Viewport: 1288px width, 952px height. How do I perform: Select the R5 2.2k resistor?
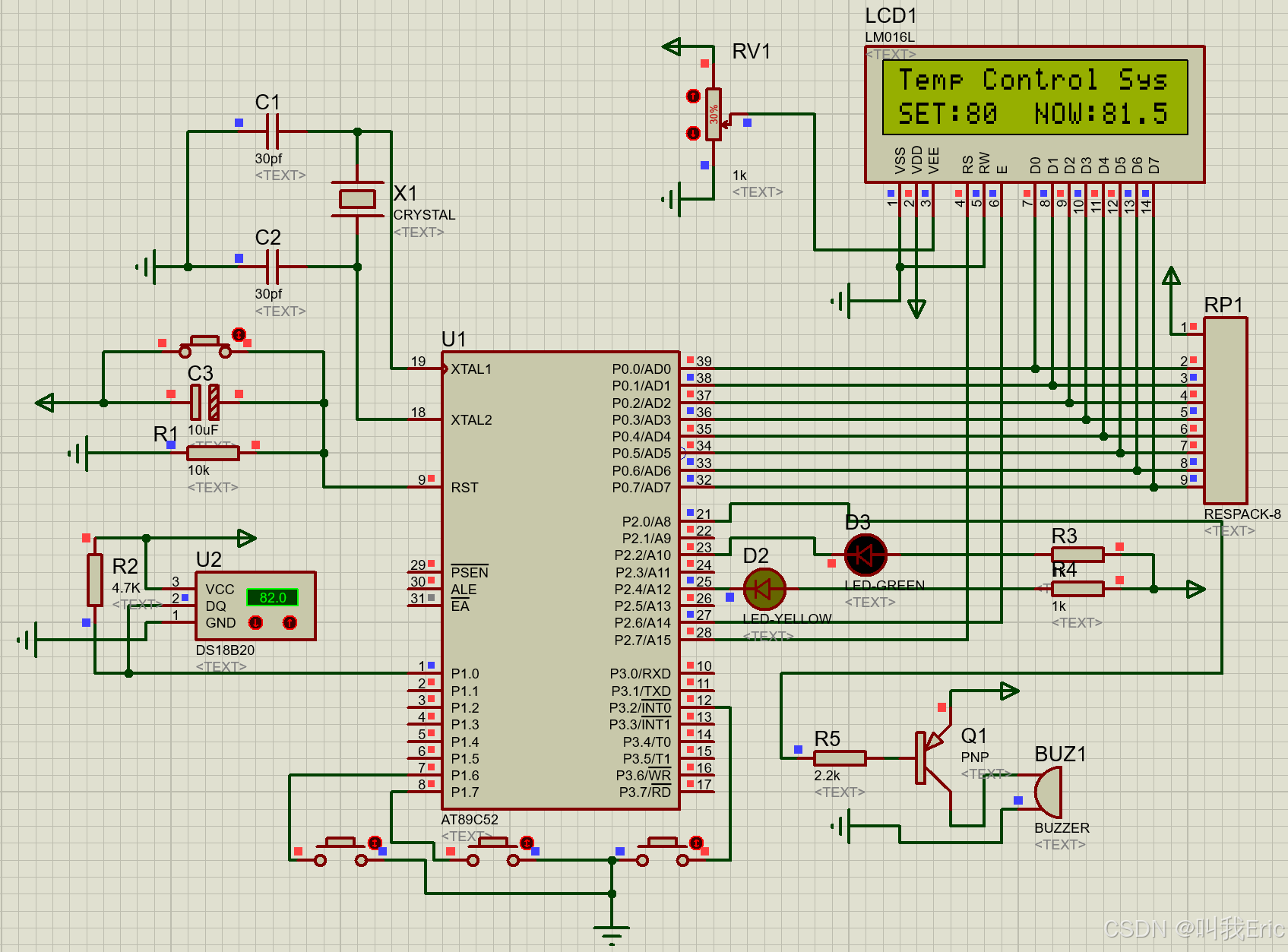pyautogui.click(x=840, y=757)
